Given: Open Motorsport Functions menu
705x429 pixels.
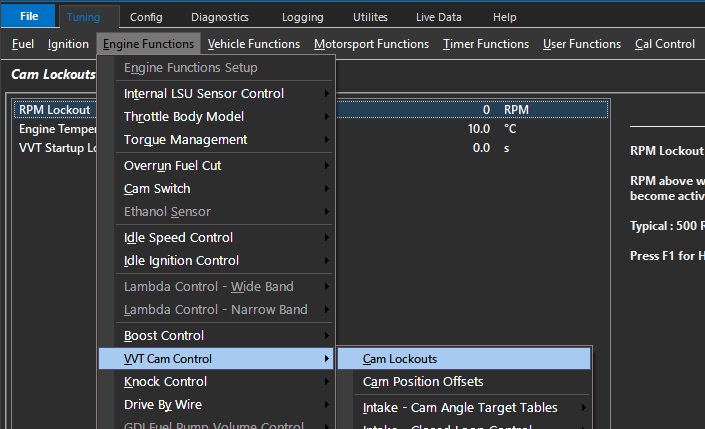Looking at the screenshot, I should coord(371,44).
